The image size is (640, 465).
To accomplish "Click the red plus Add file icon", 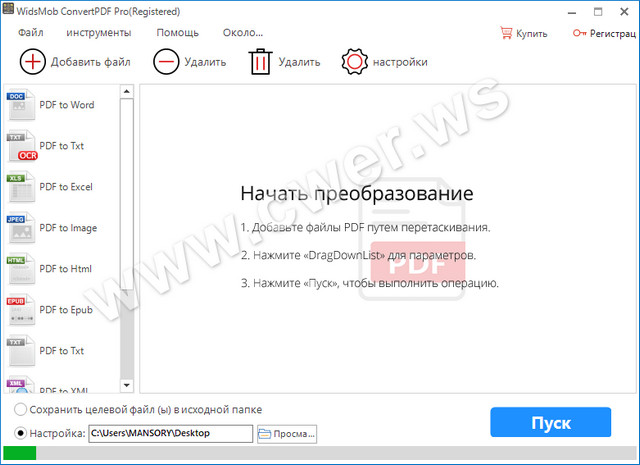I will [x=33, y=62].
